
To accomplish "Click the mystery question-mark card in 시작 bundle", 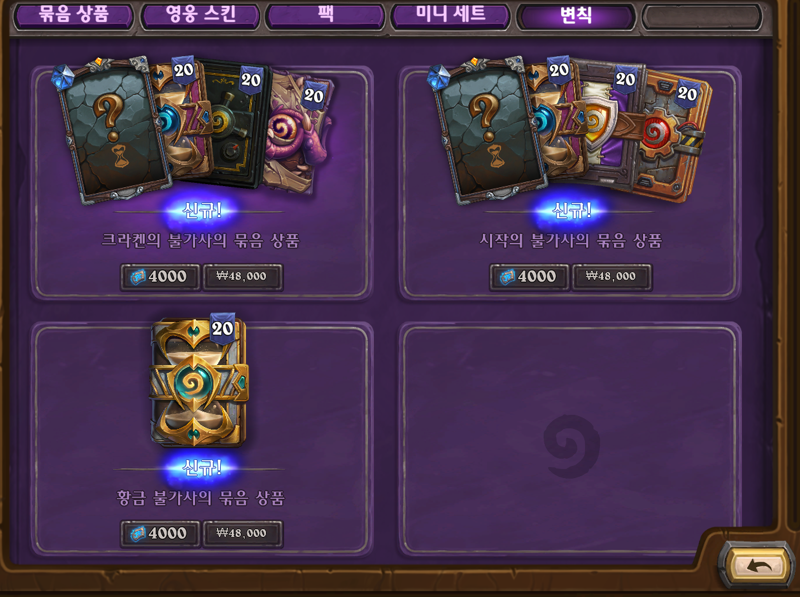I will pos(487,130).
